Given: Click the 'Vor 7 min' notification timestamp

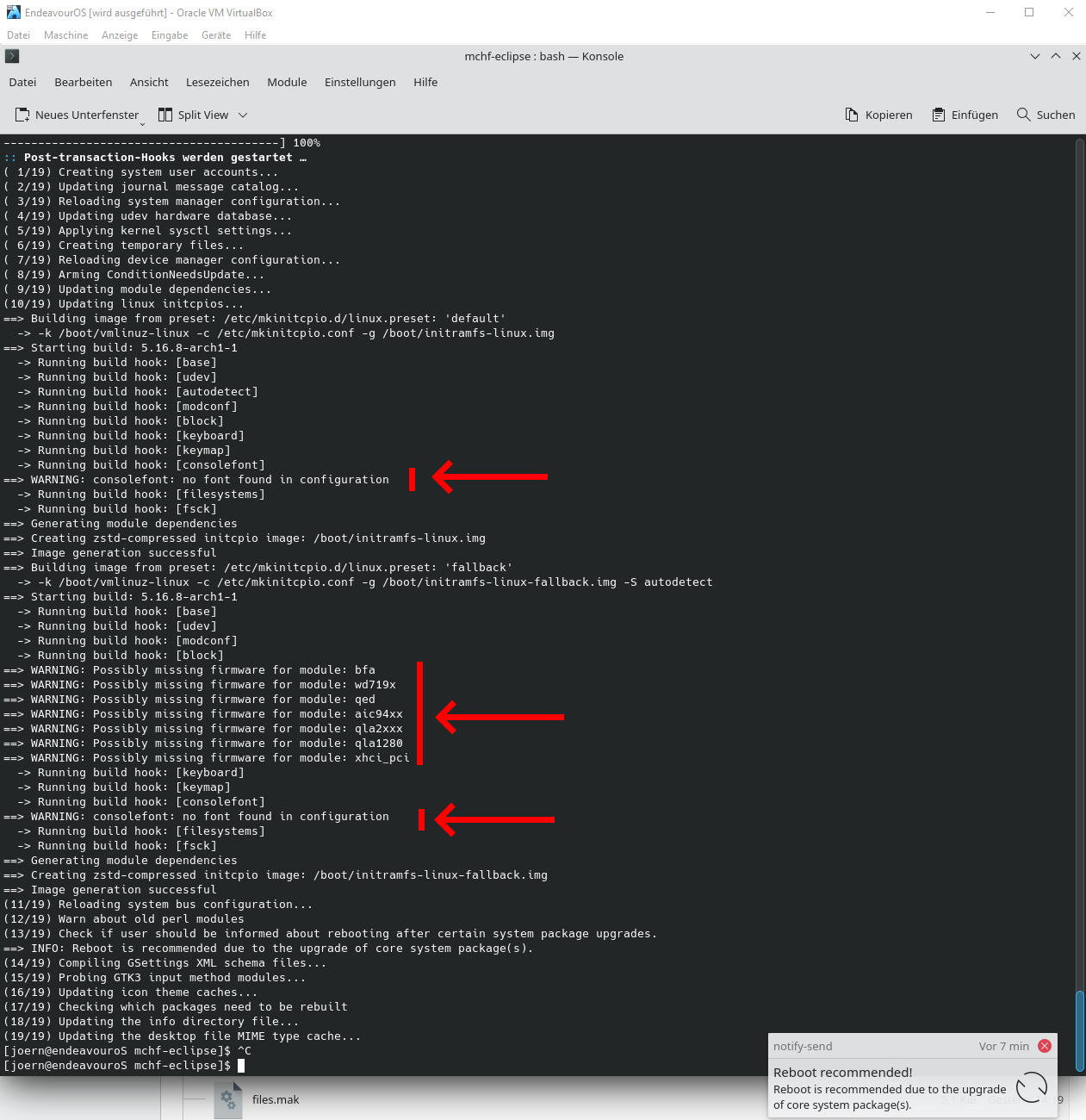Looking at the screenshot, I should point(1003,1046).
